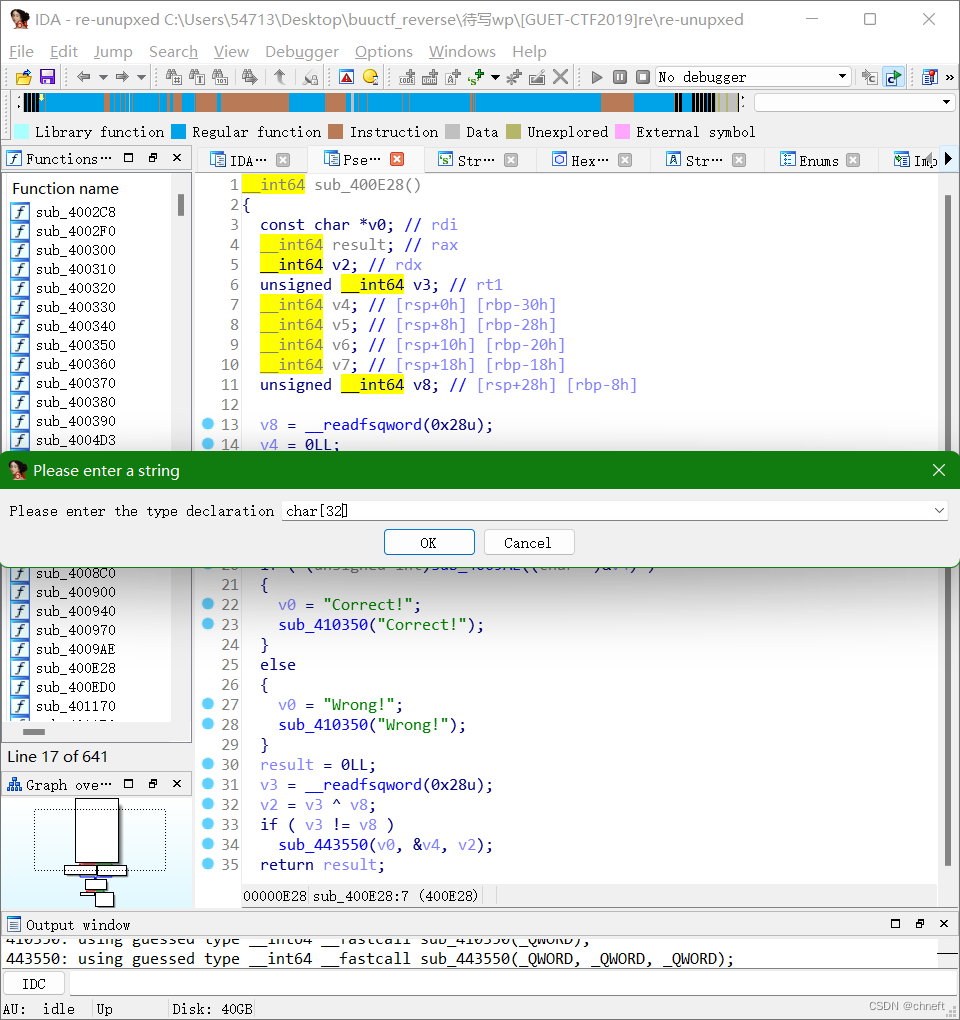Toggle the breakpoint dot on line 31
The width and height of the screenshot is (960, 1020).
tap(210, 784)
